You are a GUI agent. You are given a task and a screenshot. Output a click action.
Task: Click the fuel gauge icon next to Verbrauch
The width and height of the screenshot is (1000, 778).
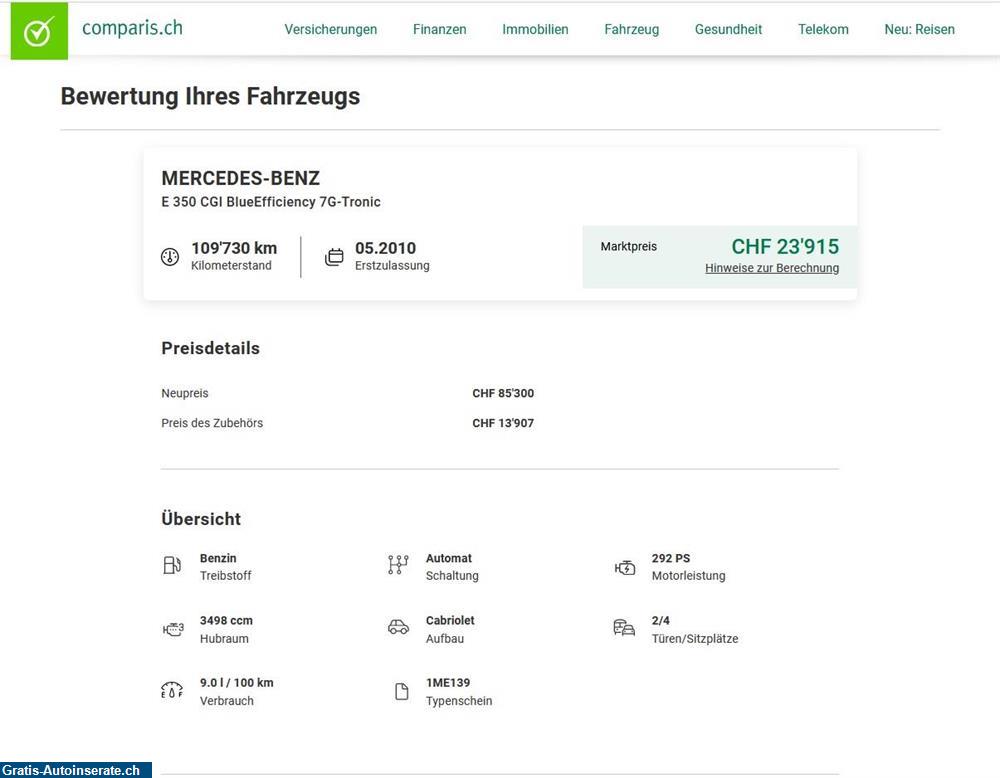click(172, 690)
